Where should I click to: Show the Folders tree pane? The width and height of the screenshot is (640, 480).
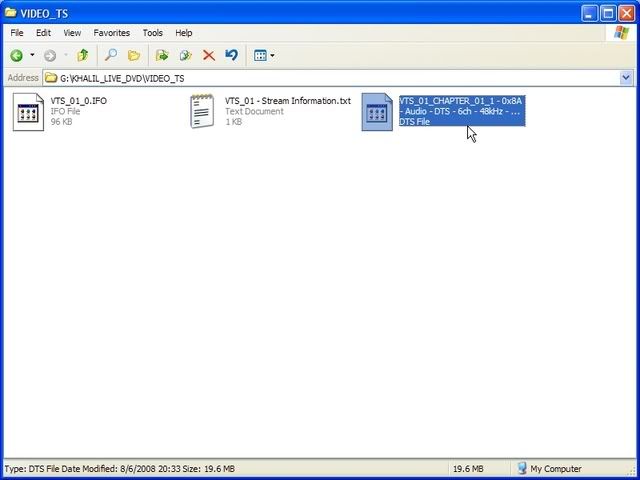click(x=134, y=56)
